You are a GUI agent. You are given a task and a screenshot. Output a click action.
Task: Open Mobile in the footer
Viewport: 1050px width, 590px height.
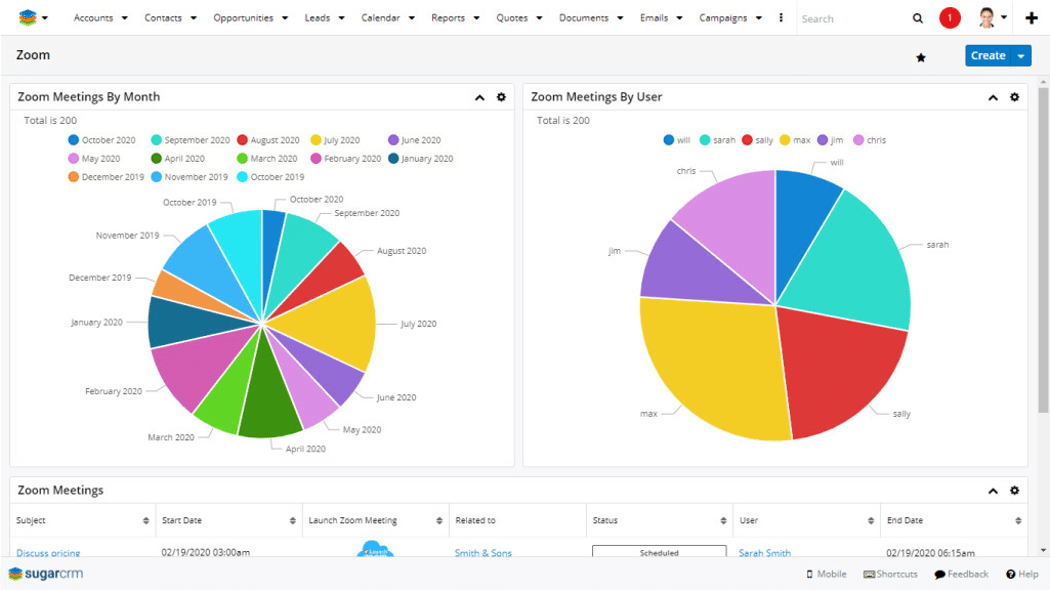(826, 574)
